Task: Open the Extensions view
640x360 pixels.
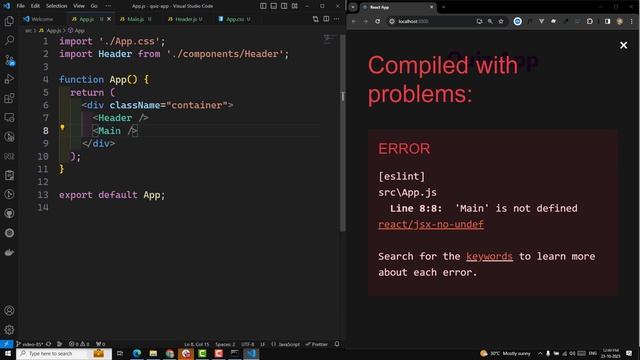Action: click(x=9, y=98)
